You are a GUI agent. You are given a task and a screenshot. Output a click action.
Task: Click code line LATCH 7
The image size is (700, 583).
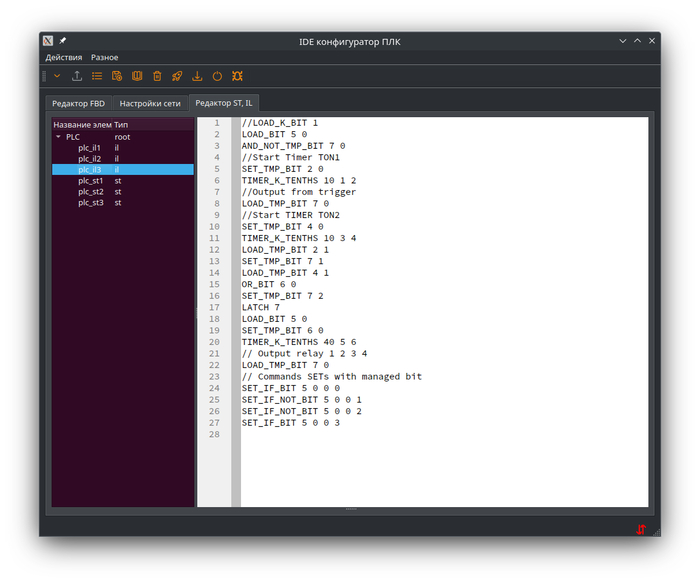tap(261, 308)
